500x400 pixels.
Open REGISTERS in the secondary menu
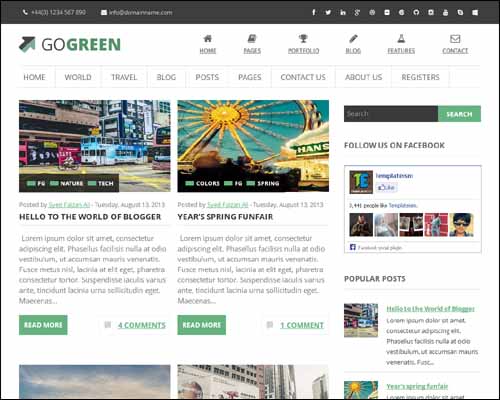(420, 77)
